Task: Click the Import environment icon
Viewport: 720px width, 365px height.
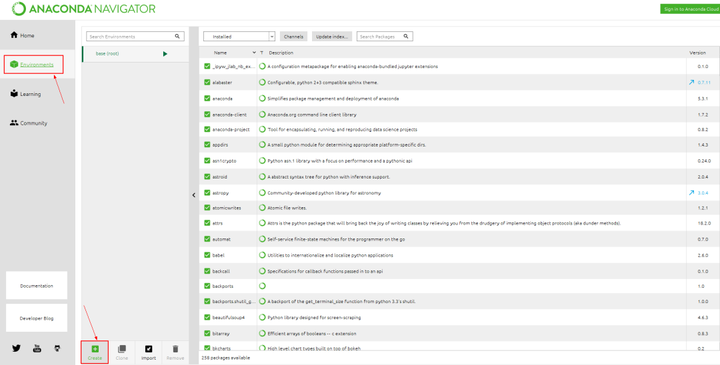Action: [148, 349]
